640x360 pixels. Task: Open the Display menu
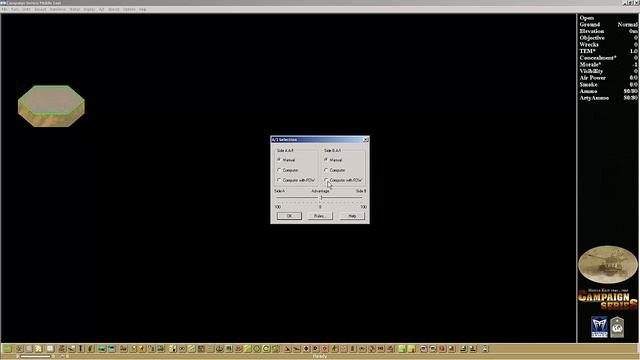click(x=89, y=9)
